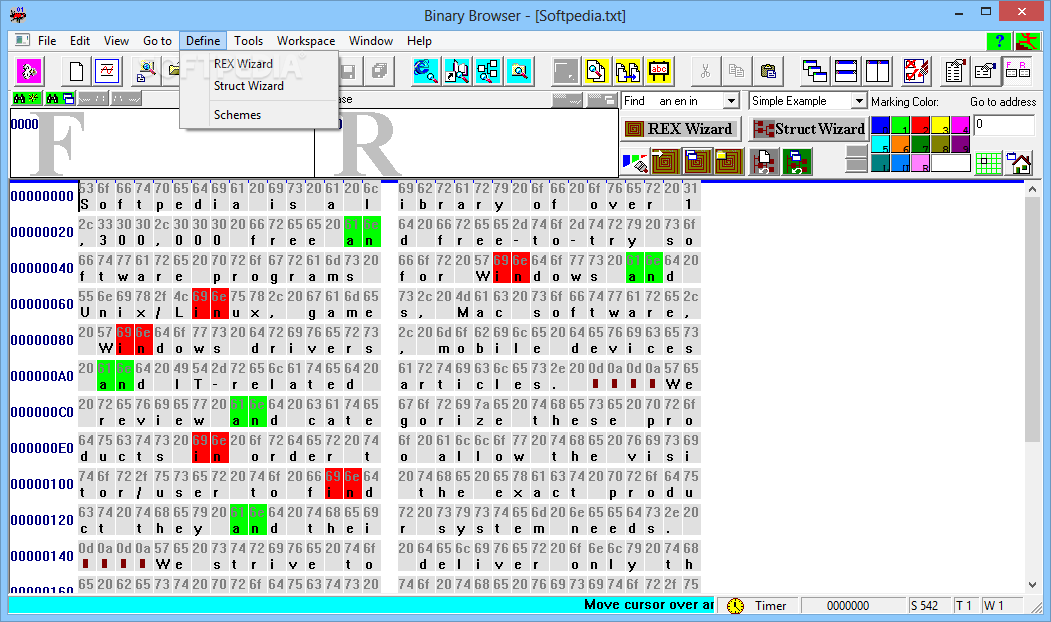
Task: Pick red marking color 2
Action: point(920,125)
